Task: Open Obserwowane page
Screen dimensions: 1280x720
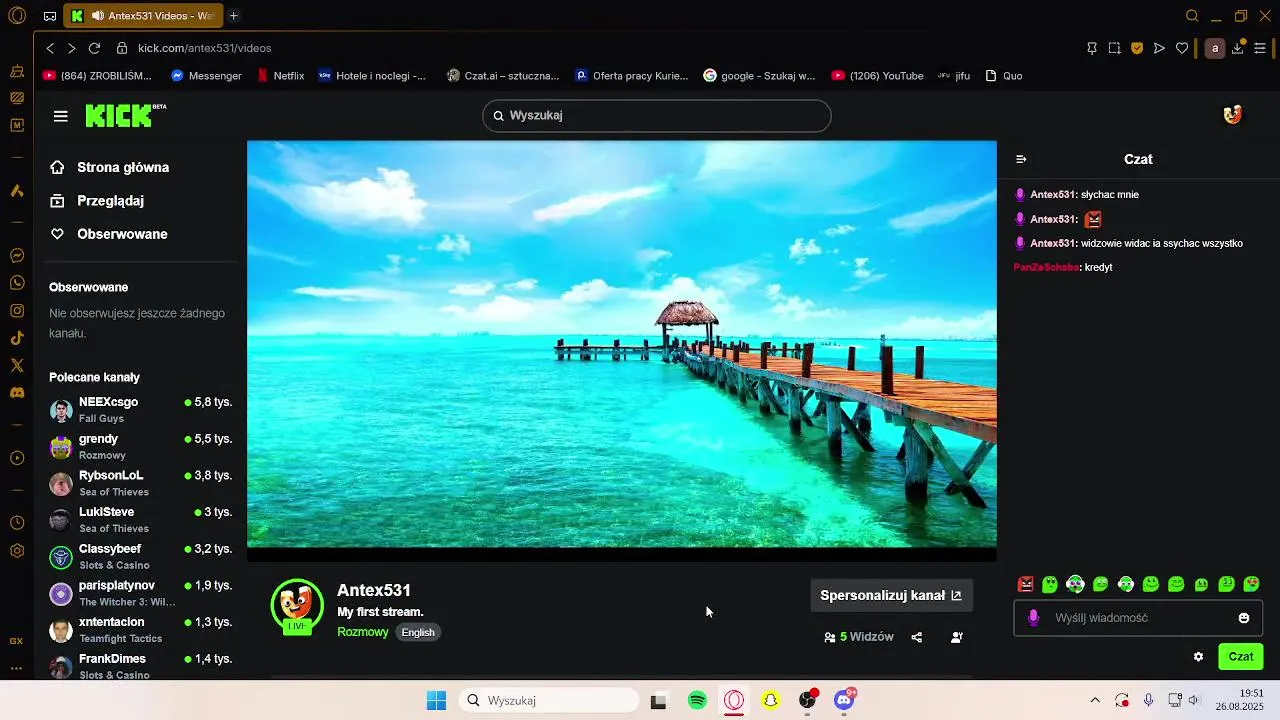Action: (109, 234)
